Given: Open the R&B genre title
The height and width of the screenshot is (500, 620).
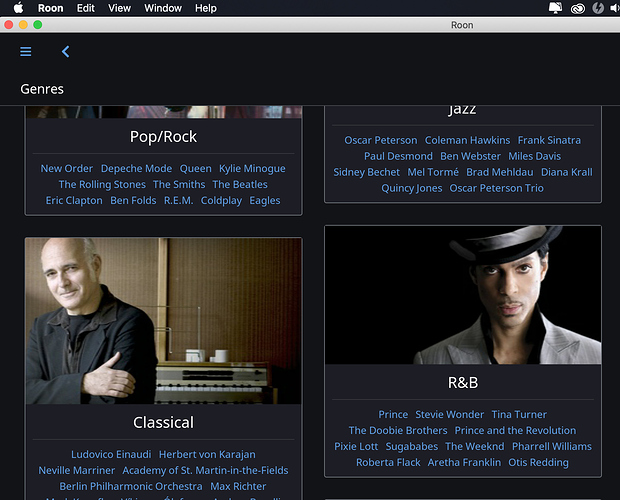Looking at the screenshot, I should [463, 383].
